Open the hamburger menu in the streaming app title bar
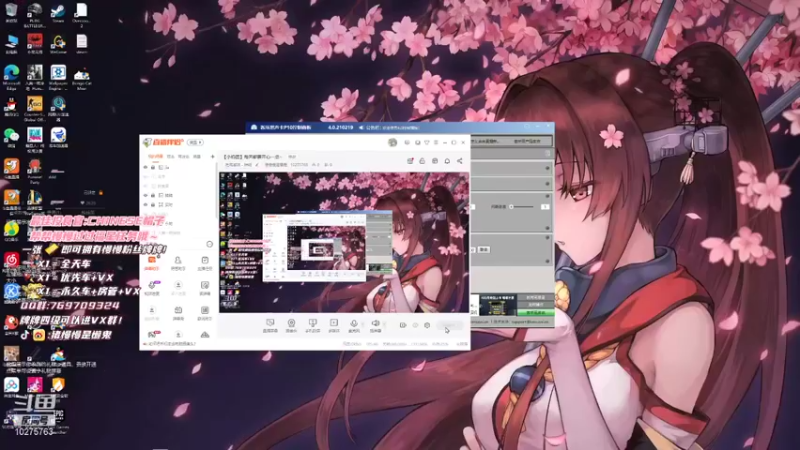Screen dimensions: 800x450 click(436, 142)
